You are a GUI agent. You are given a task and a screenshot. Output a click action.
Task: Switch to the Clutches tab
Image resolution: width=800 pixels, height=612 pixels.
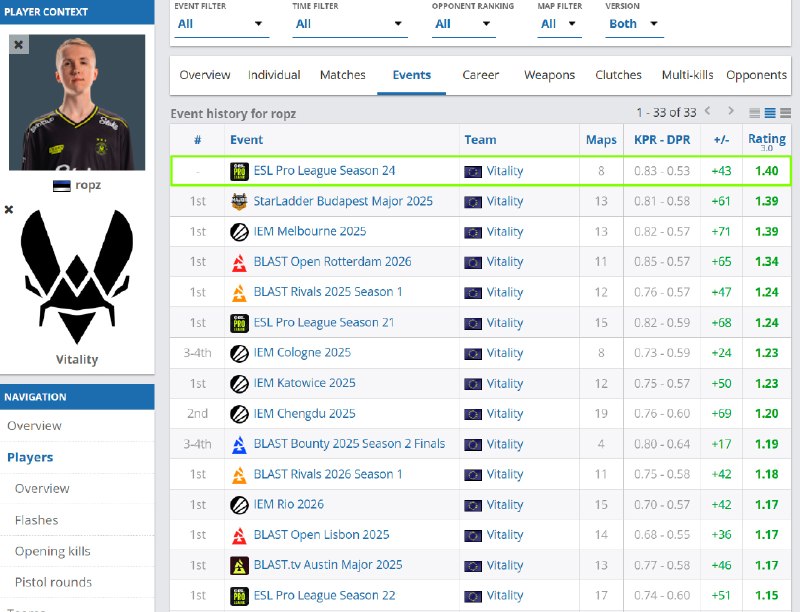[618, 75]
